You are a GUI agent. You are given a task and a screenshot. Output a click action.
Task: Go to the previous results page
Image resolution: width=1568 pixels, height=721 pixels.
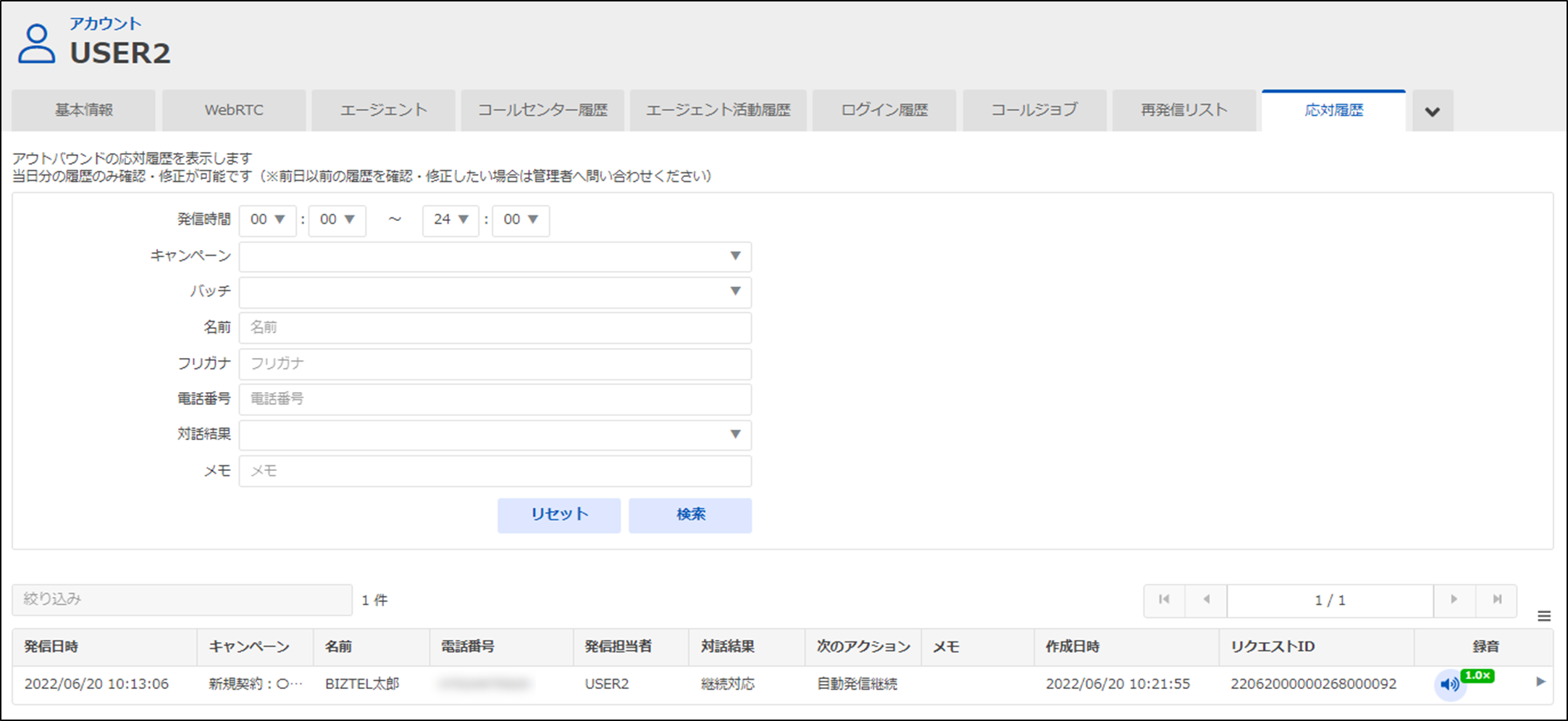[x=1206, y=600]
